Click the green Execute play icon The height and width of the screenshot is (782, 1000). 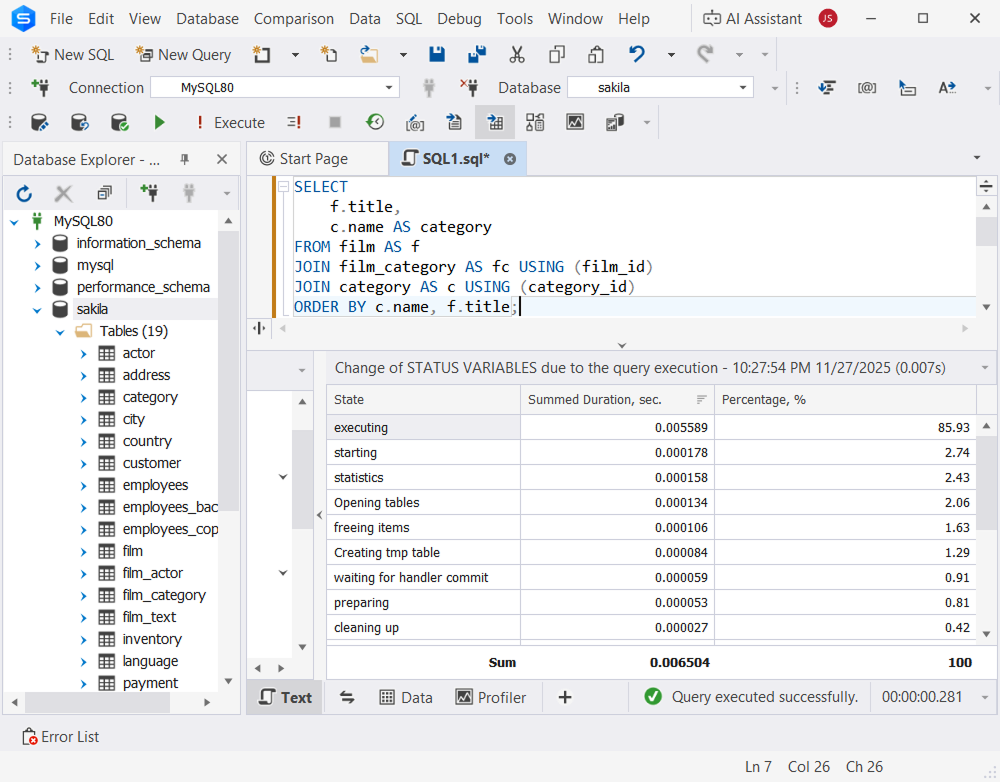click(159, 122)
